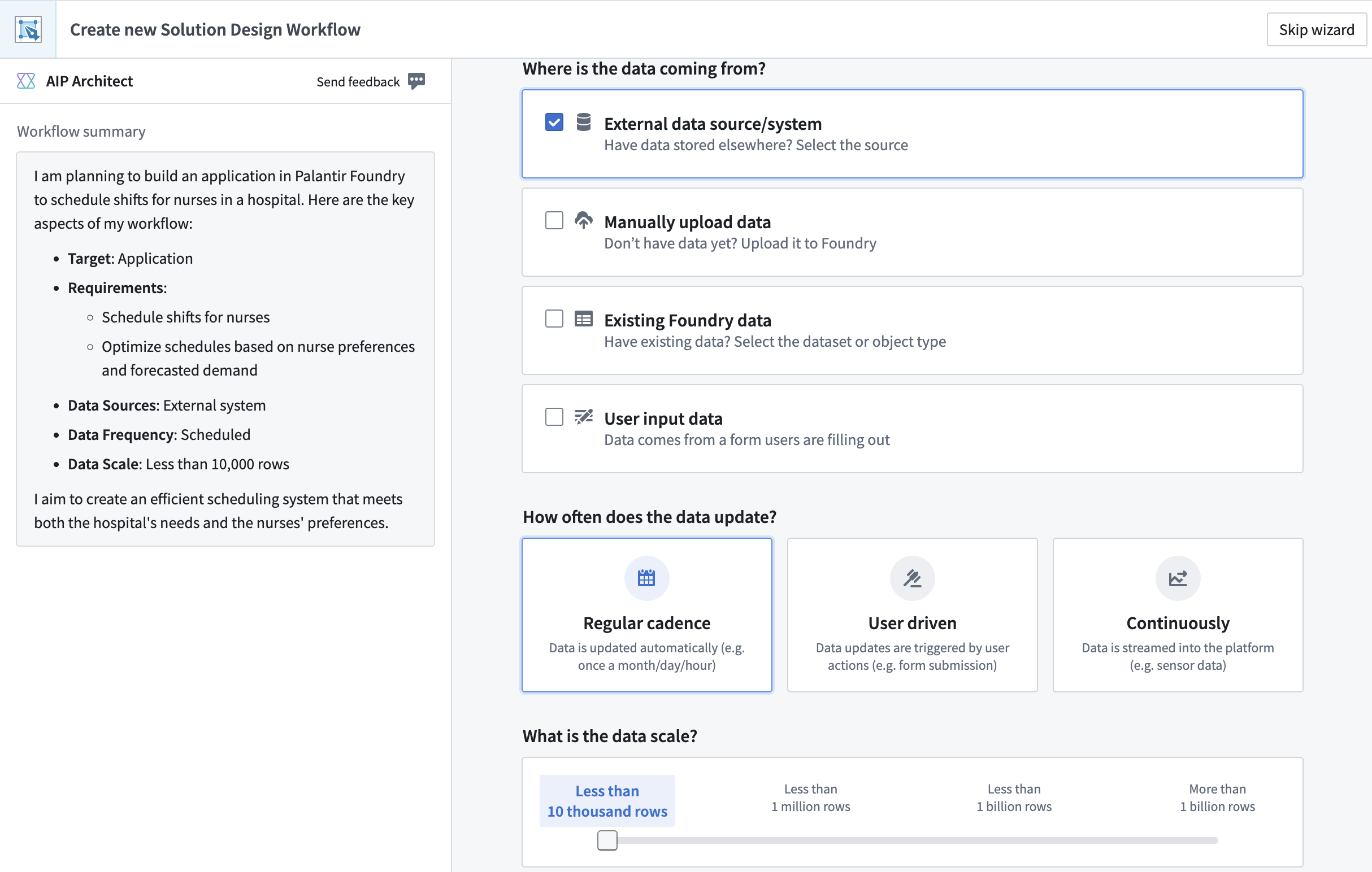Click the calendar icon in Regular cadence card
This screenshot has width=1372, height=872.
pos(646,578)
